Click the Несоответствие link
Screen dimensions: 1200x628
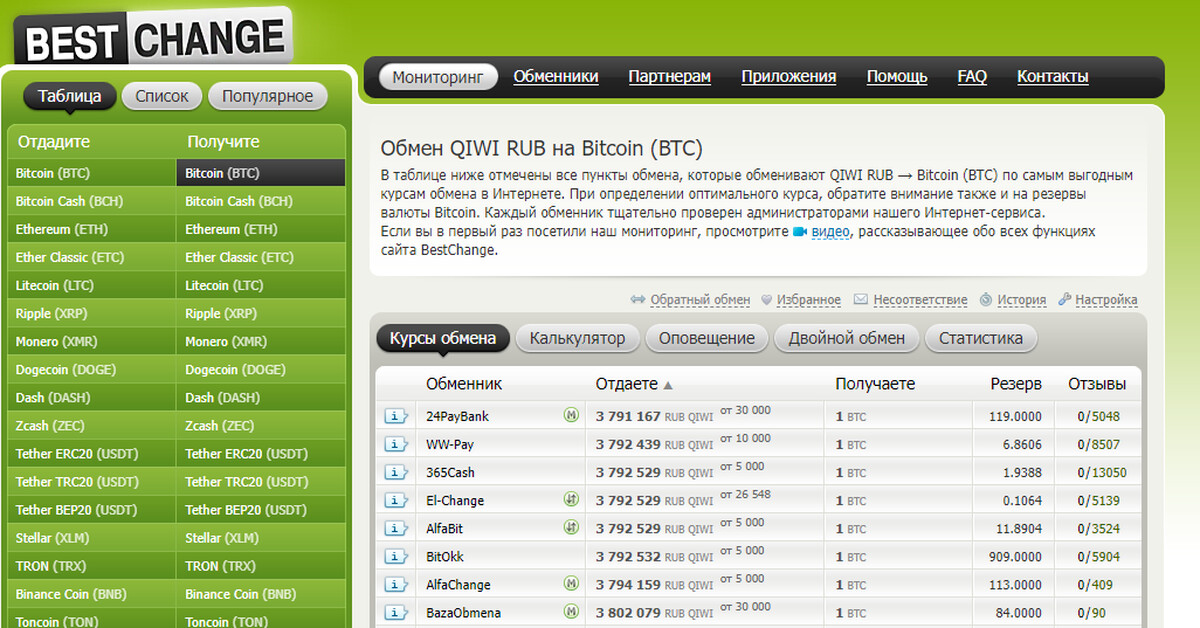pyautogui.click(x=920, y=300)
